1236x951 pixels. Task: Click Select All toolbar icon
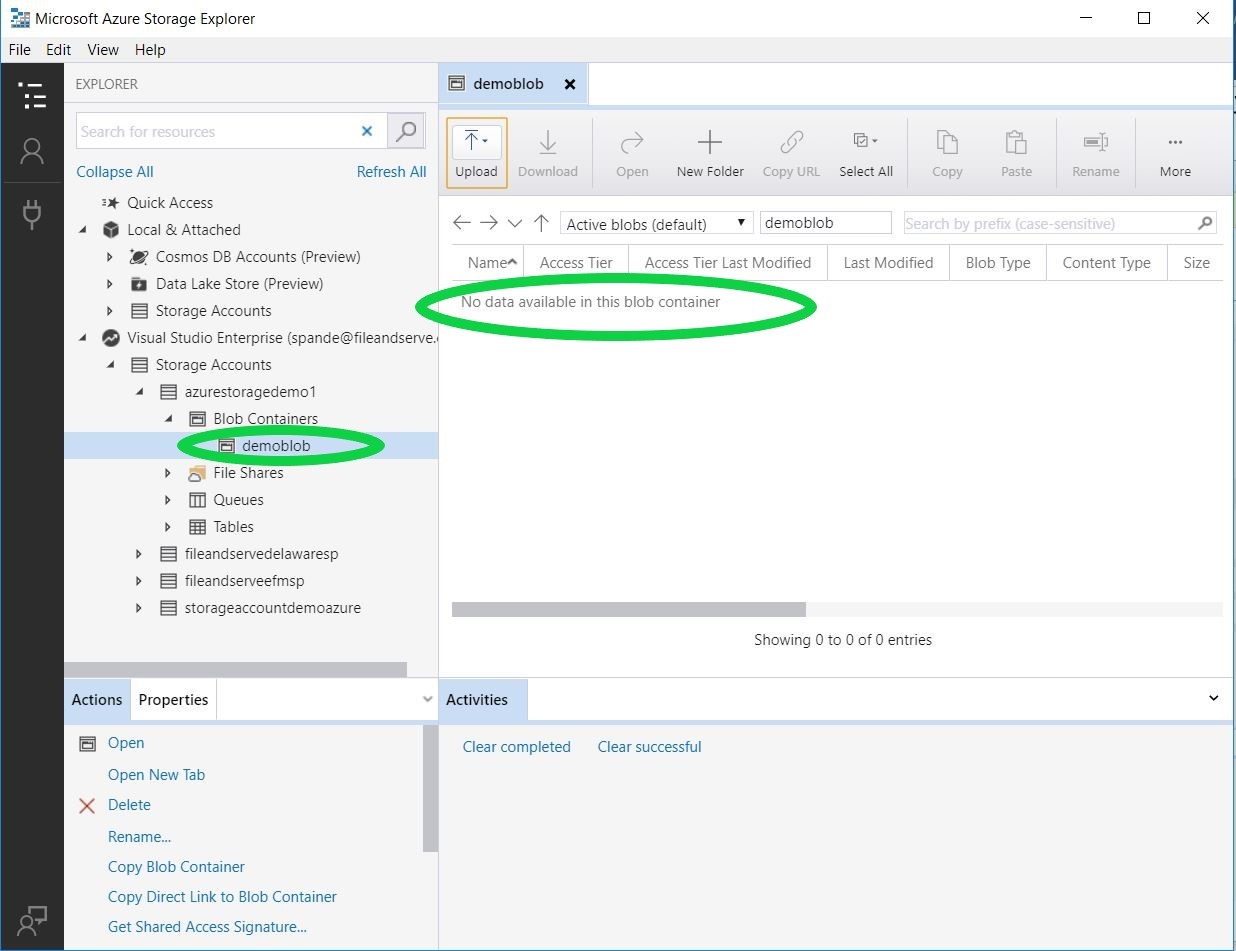click(x=866, y=153)
